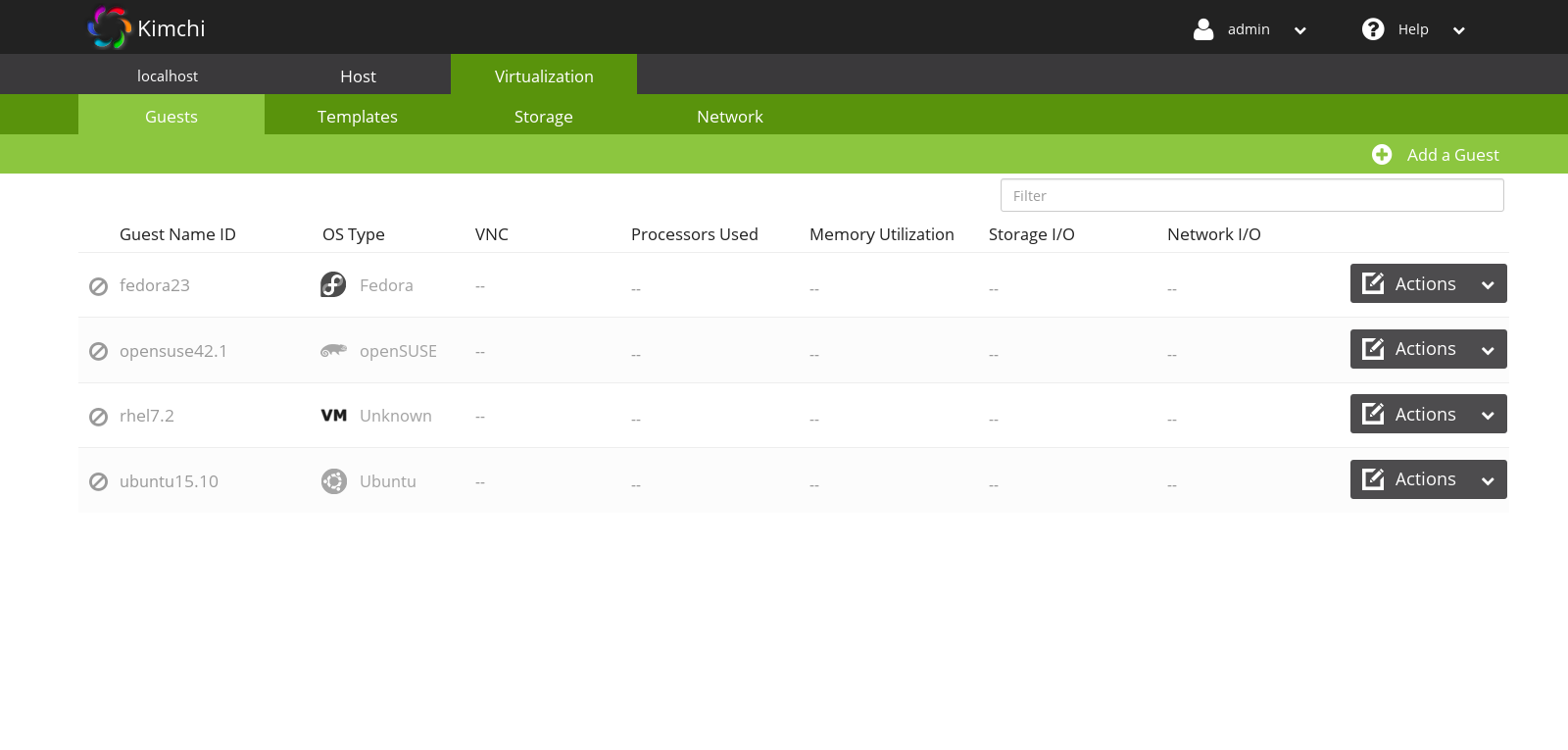Click the Filter input field
The image size is (1568, 750).
click(x=1252, y=195)
